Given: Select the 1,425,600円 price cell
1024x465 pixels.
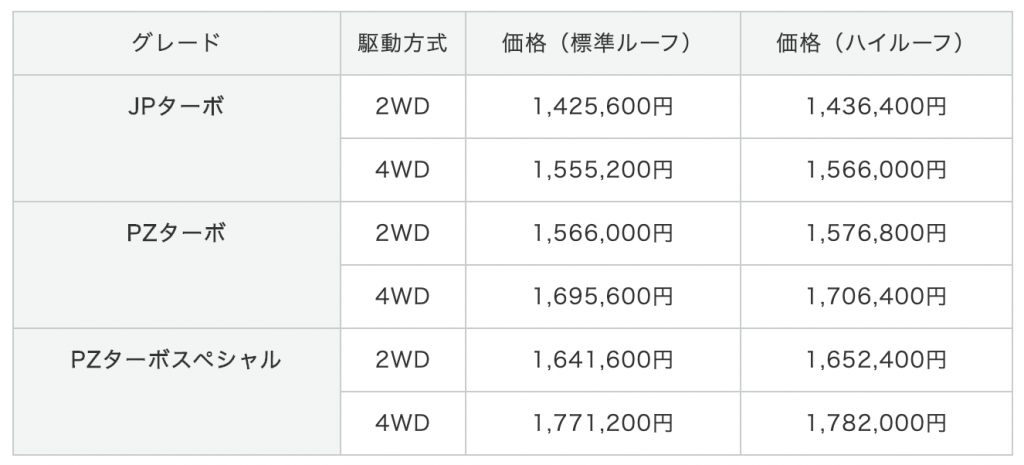Looking at the screenshot, I should [602, 107].
